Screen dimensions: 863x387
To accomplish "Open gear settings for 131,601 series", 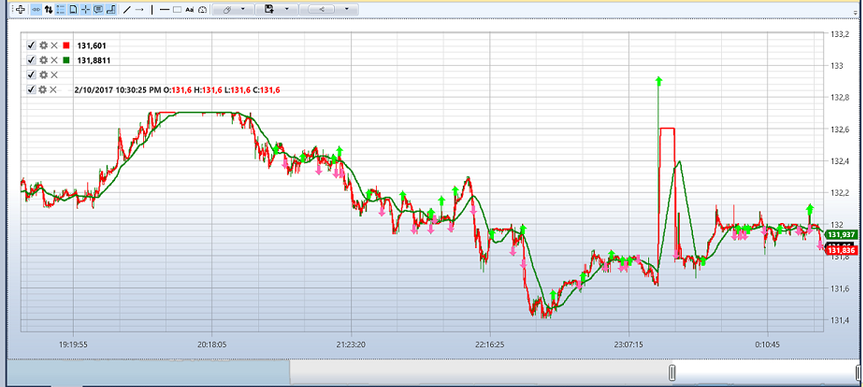I will [x=43, y=46].
